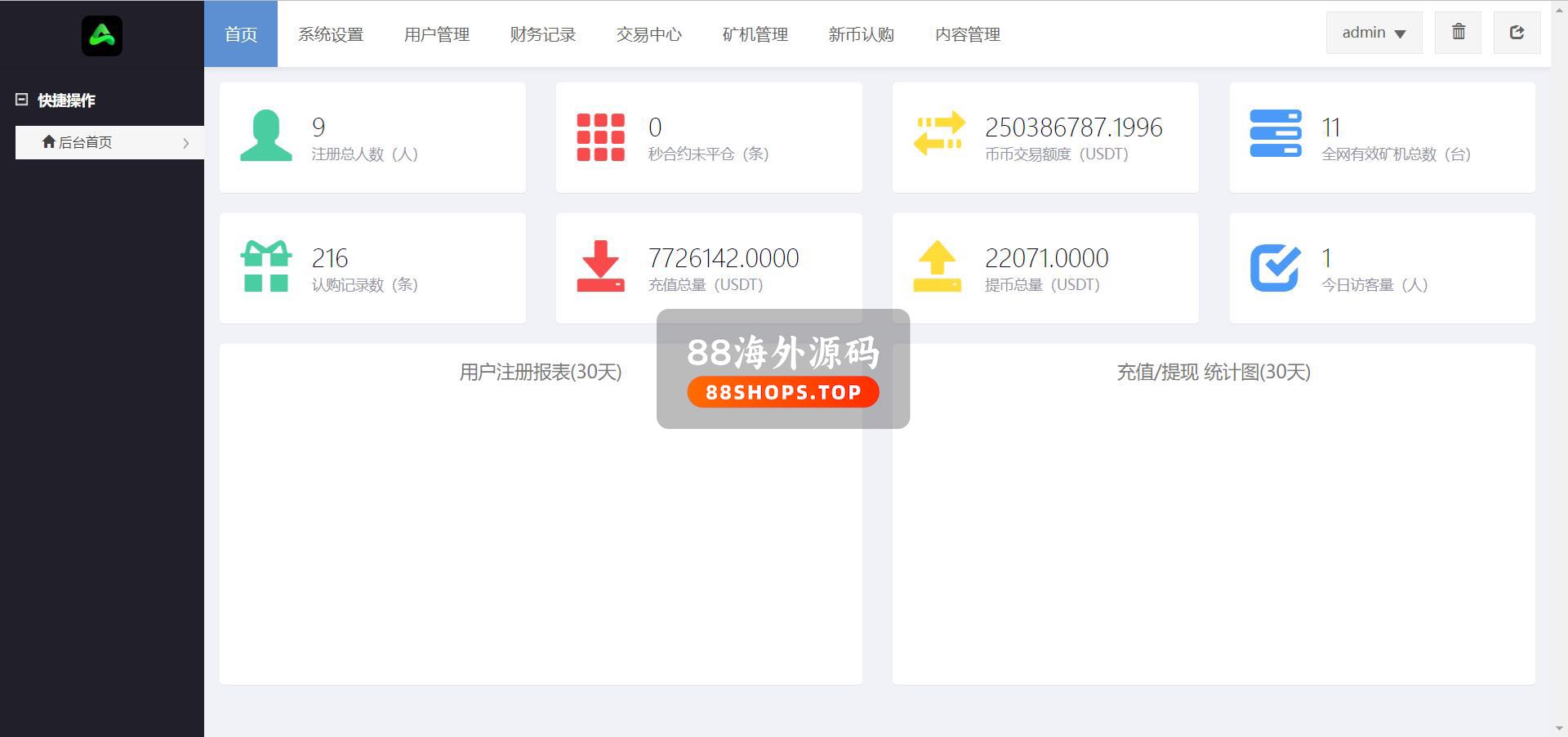Screen dimensions: 1568x737
Task: Click the red download recharge total icon
Action: pos(600,266)
